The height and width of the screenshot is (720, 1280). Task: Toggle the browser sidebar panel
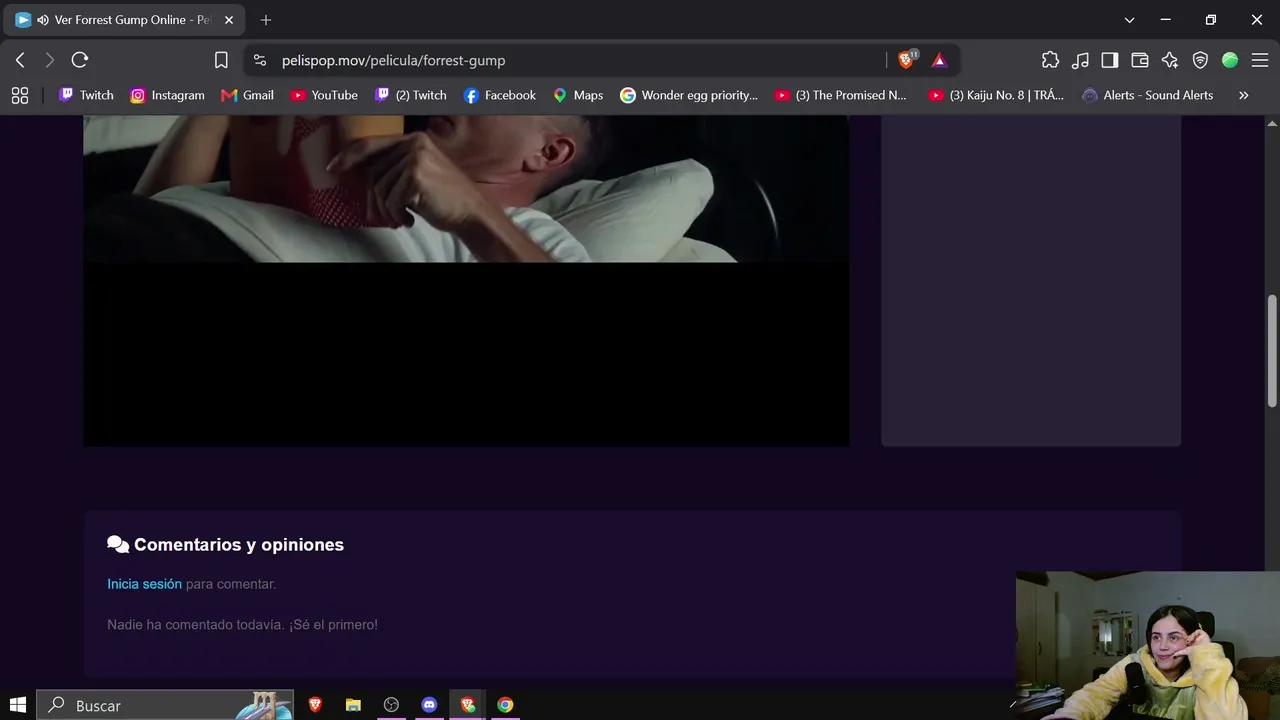click(1110, 60)
